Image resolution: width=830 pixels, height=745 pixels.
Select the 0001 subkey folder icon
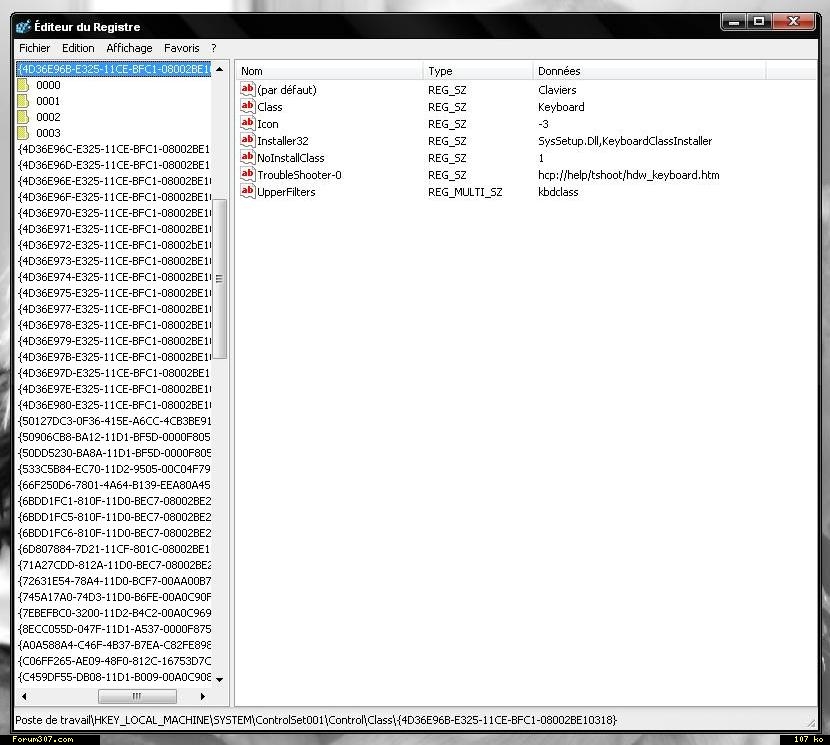23,101
